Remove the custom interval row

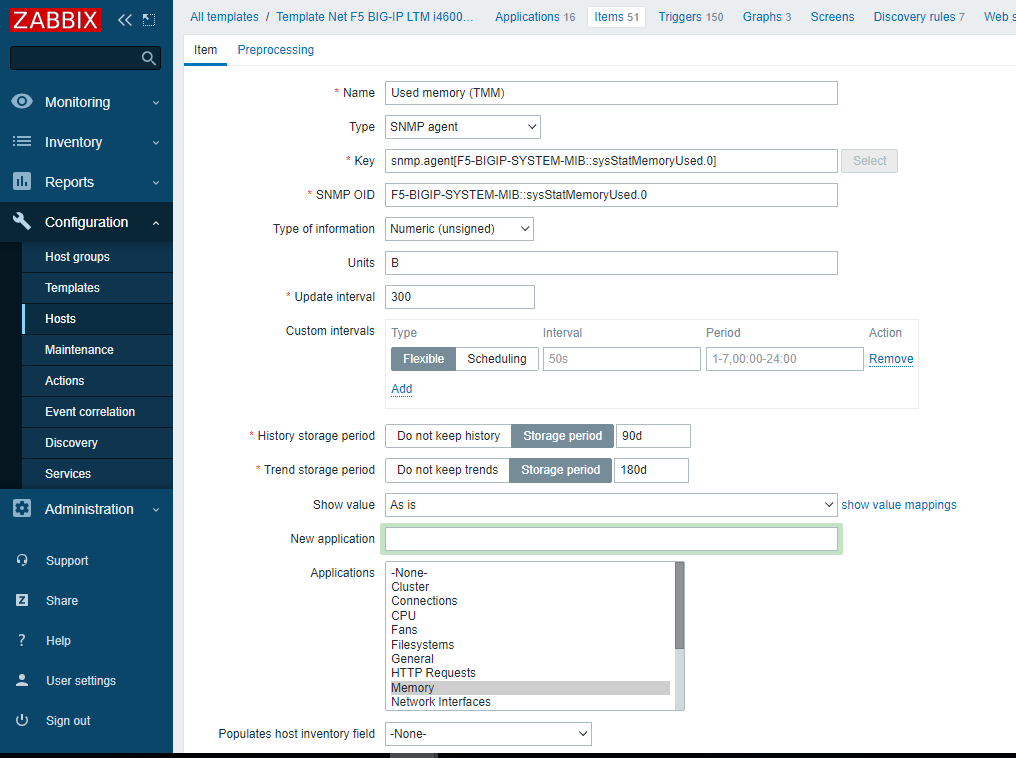pos(891,359)
